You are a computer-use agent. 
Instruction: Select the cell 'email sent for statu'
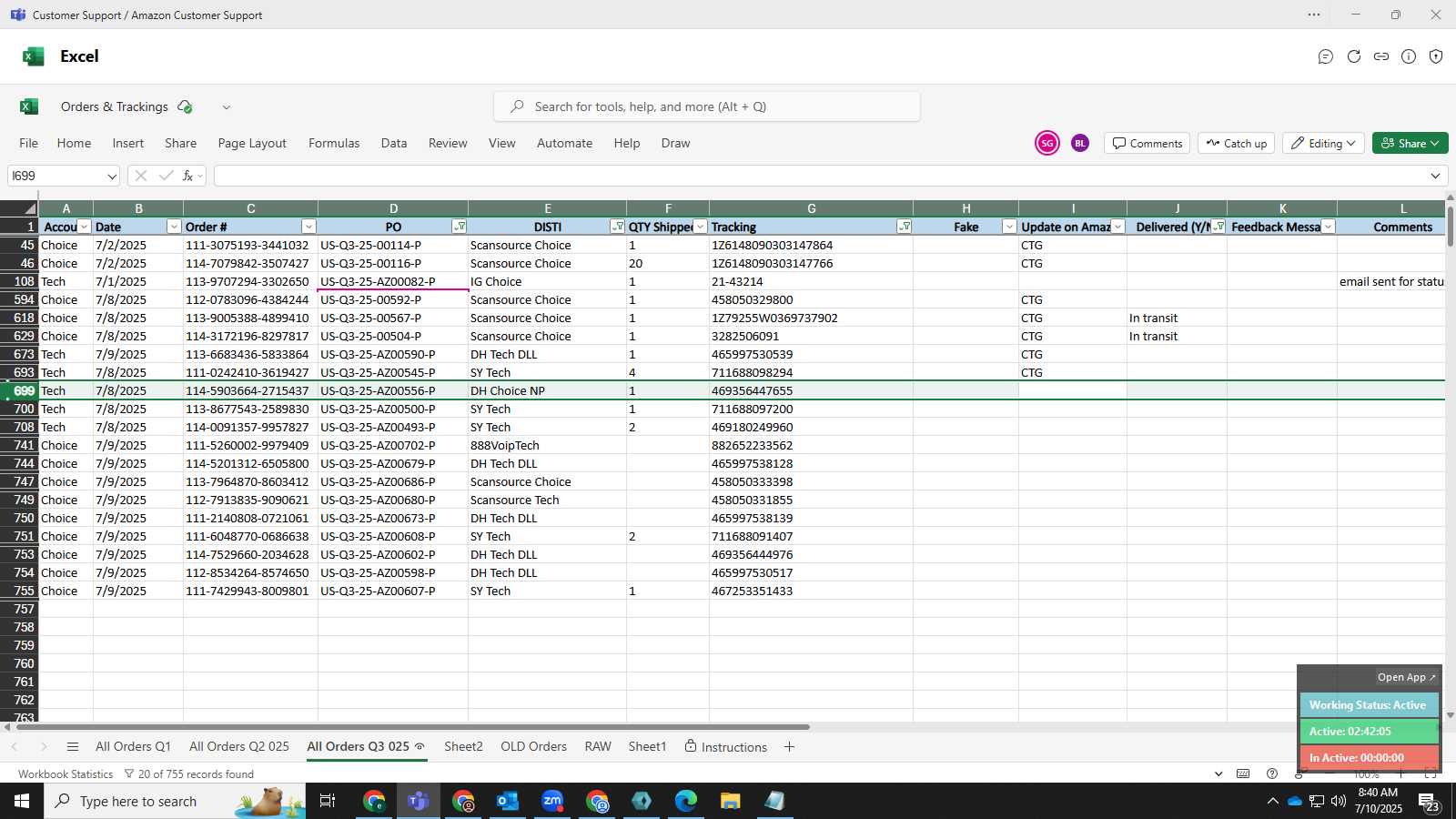1391,281
